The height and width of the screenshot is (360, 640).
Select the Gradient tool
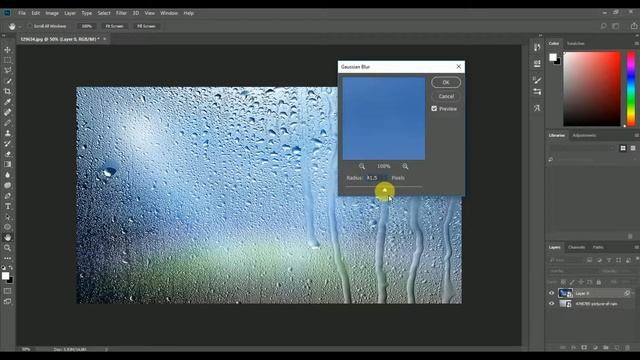[x=8, y=164]
